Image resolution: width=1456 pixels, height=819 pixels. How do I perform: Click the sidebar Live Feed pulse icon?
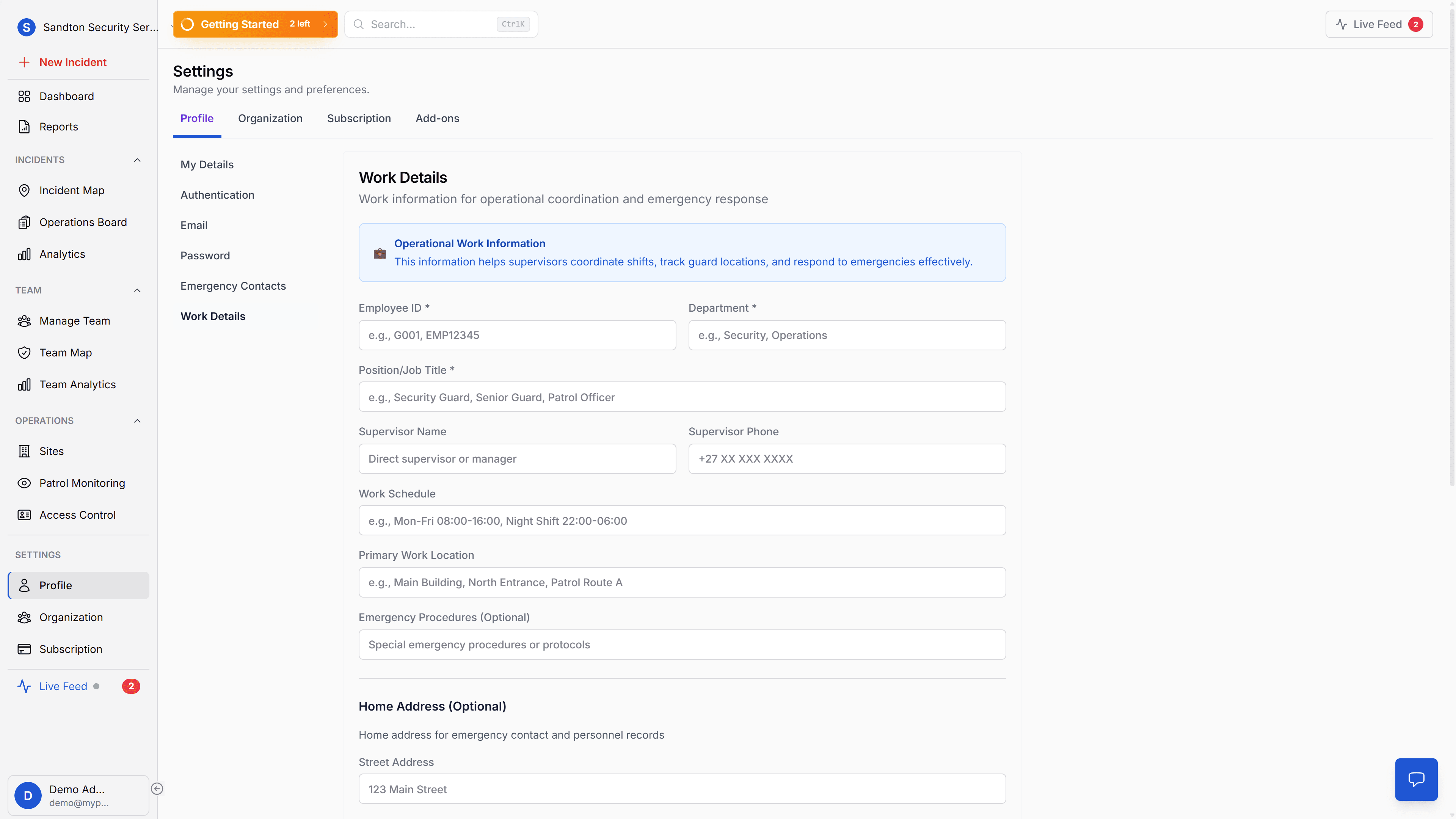tap(24, 686)
